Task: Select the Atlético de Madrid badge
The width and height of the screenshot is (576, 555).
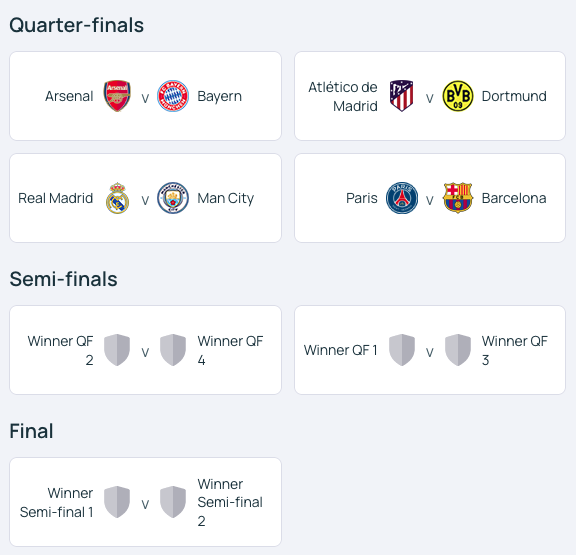Action: click(402, 96)
